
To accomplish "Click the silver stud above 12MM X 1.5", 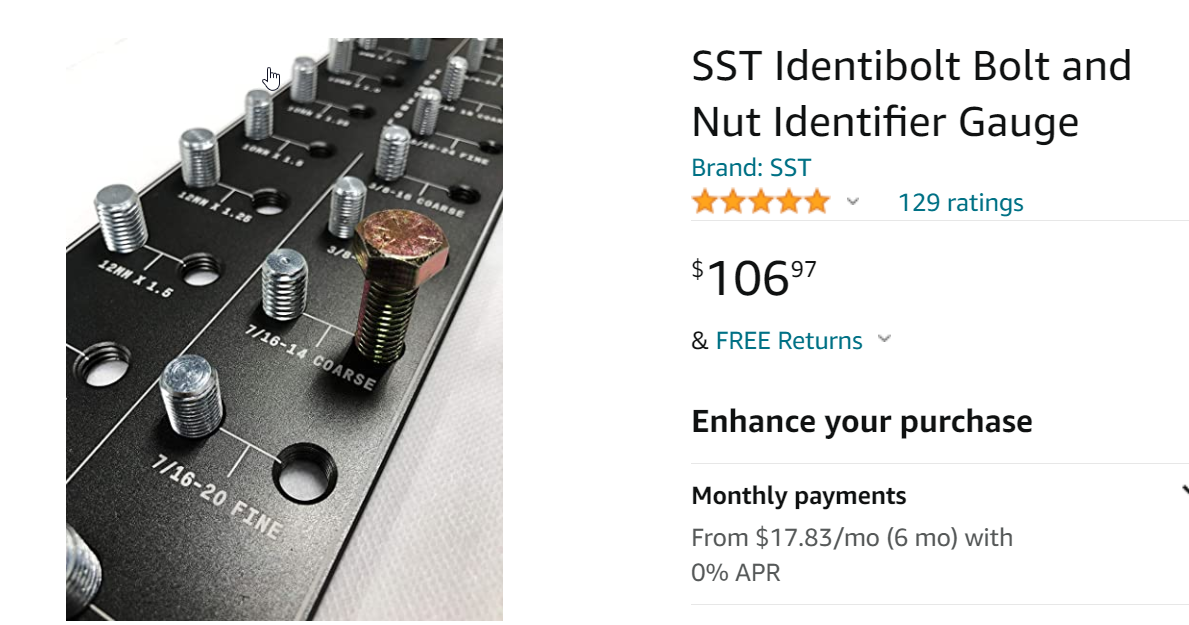I will 120,215.
